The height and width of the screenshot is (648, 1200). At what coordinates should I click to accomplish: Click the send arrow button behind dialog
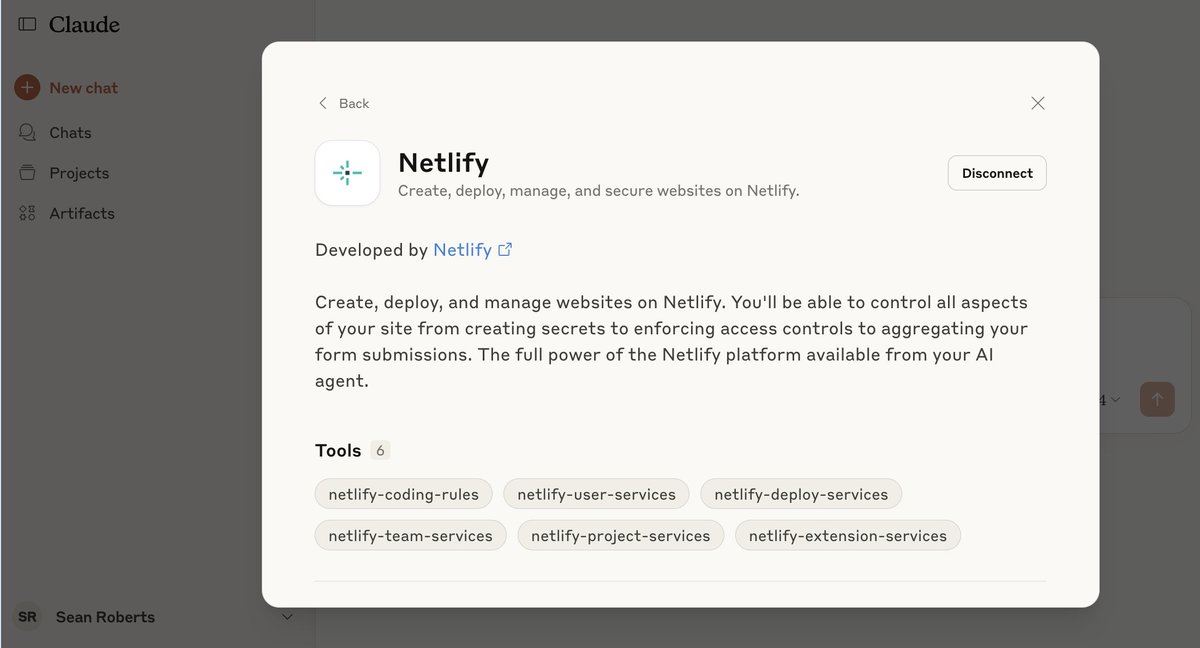point(1157,399)
